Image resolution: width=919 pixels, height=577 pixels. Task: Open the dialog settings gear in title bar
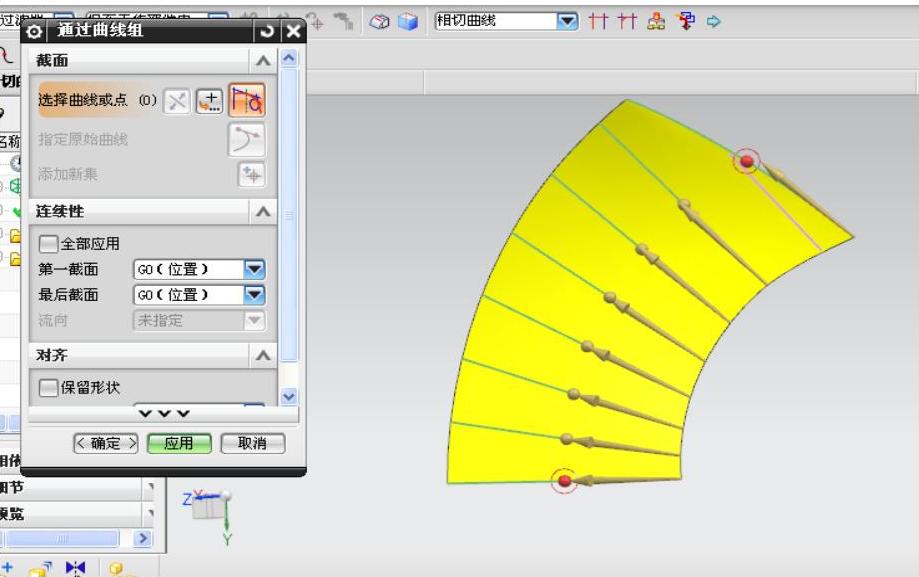click(x=34, y=31)
